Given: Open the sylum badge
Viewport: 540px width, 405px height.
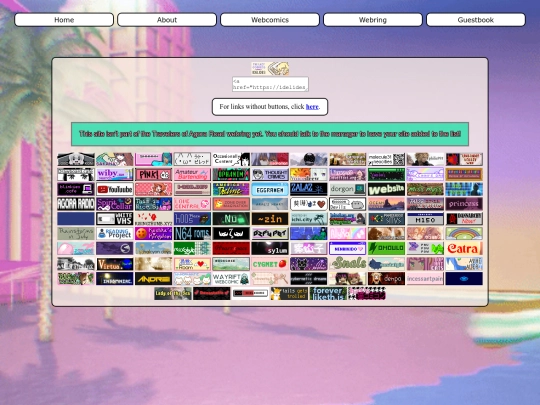Looking at the screenshot, I should [x=270, y=248].
